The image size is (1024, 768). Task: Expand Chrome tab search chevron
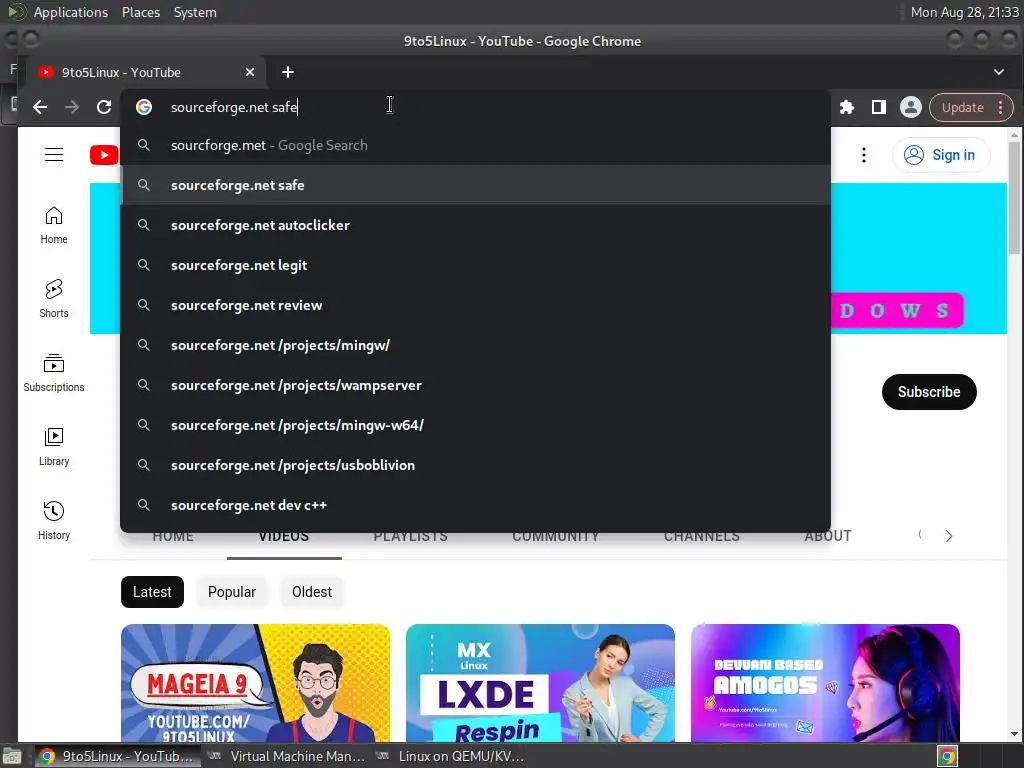(999, 72)
